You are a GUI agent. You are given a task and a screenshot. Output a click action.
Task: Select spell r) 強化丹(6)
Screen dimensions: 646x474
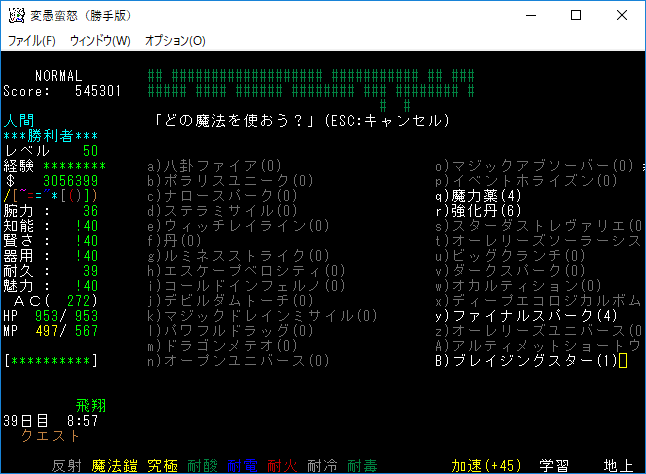click(x=478, y=210)
